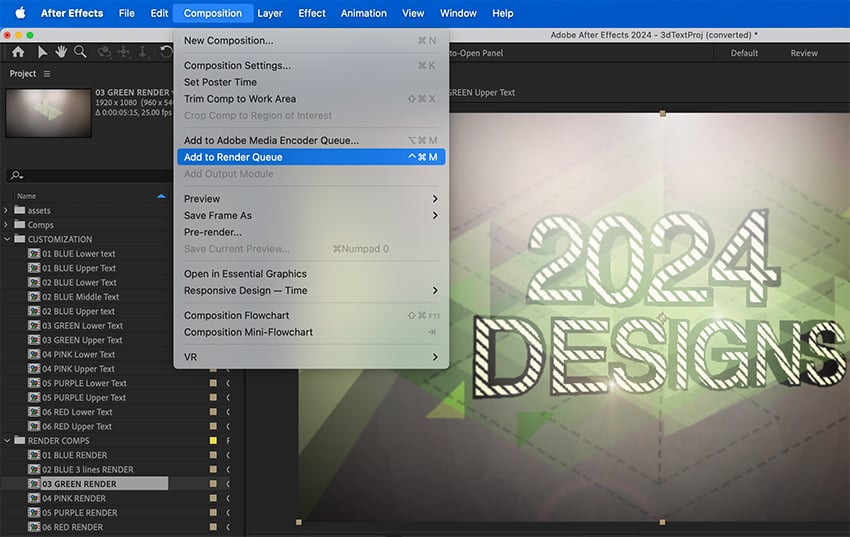Select the Selection arrow tool
The width and height of the screenshot is (850, 537).
[x=42, y=52]
